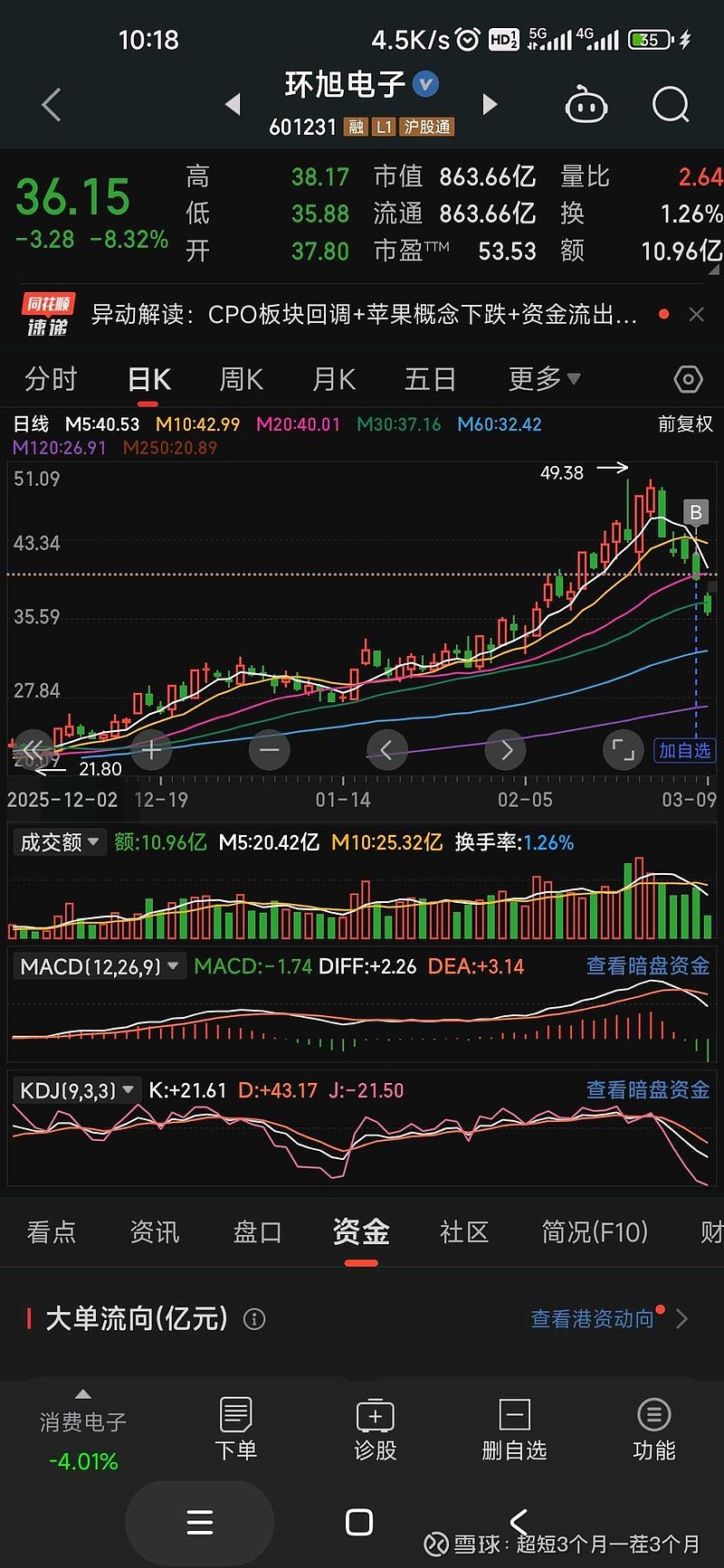This screenshot has height=1568, width=724.
Task: Tap the B buy marker on chart
Action: click(696, 513)
